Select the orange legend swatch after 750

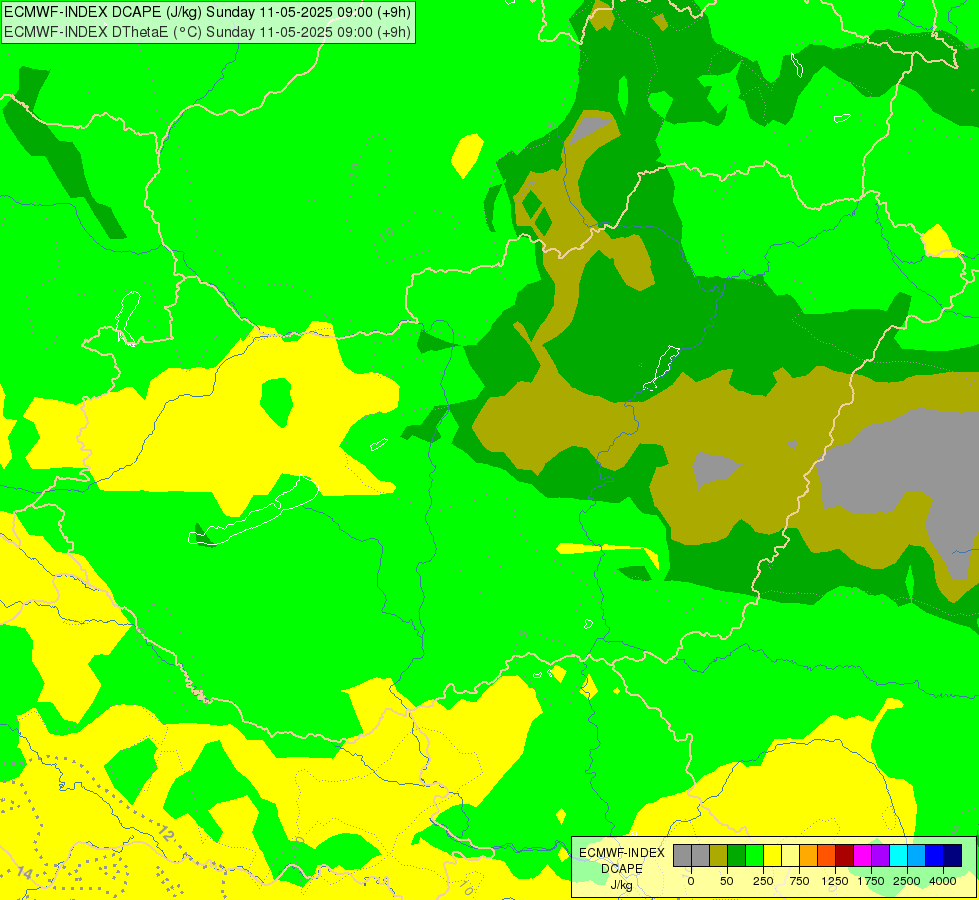click(x=809, y=855)
